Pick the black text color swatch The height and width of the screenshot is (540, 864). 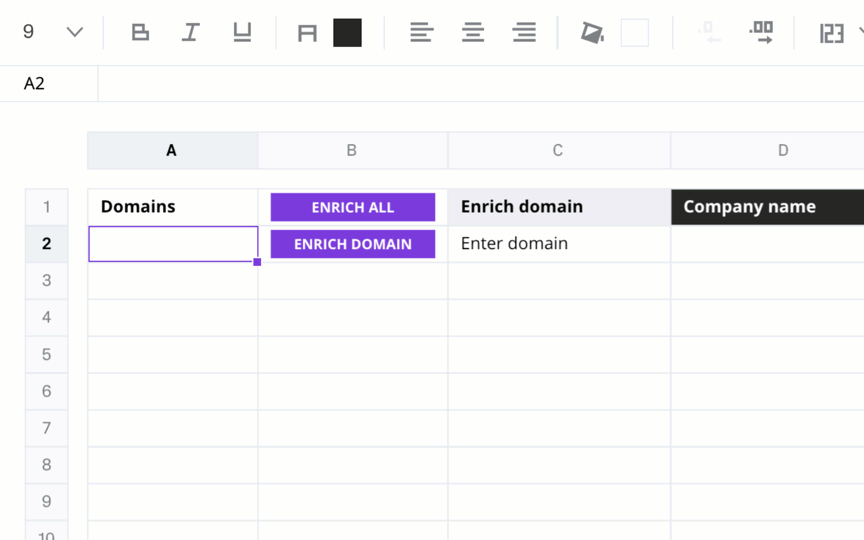(x=347, y=33)
